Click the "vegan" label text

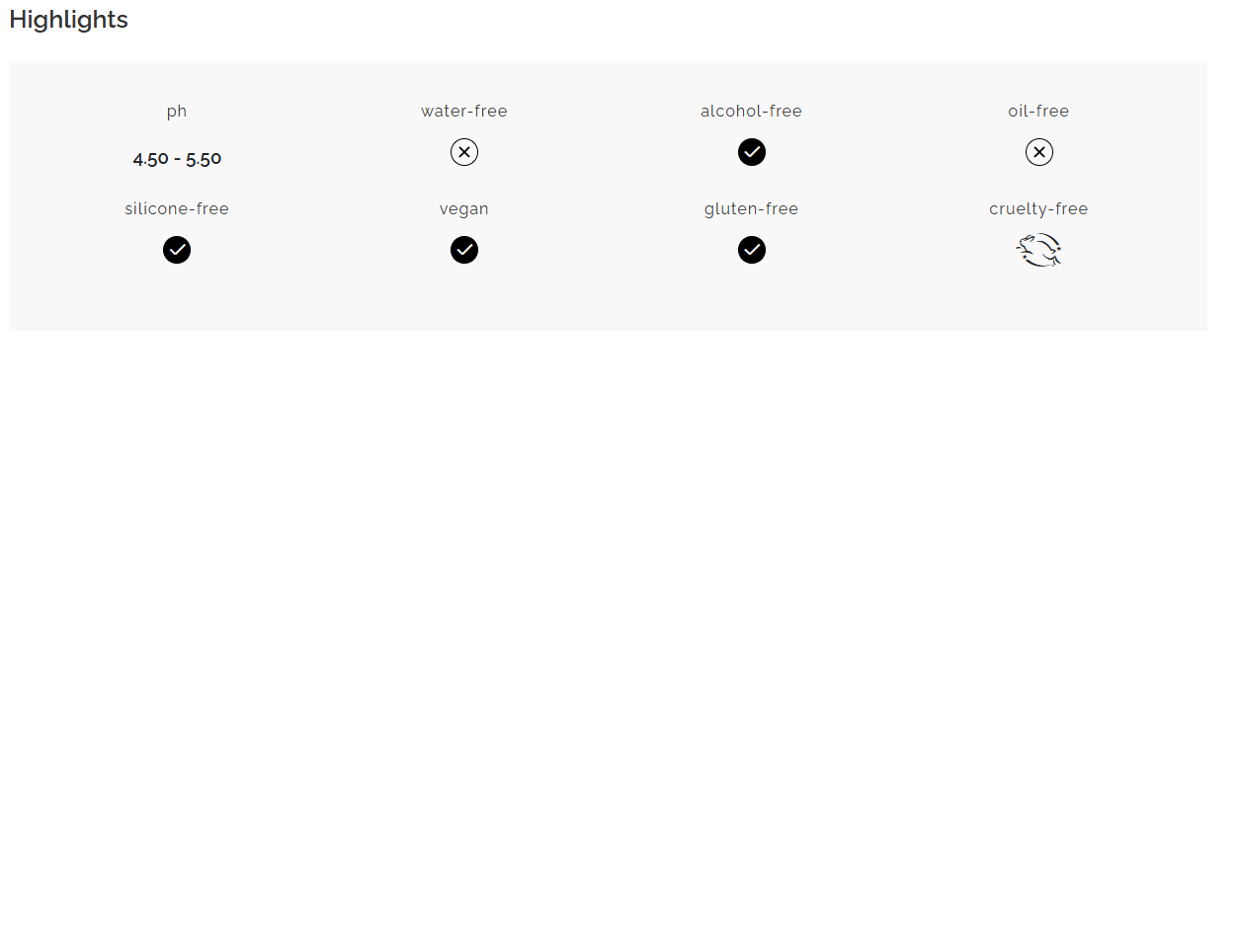[464, 208]
